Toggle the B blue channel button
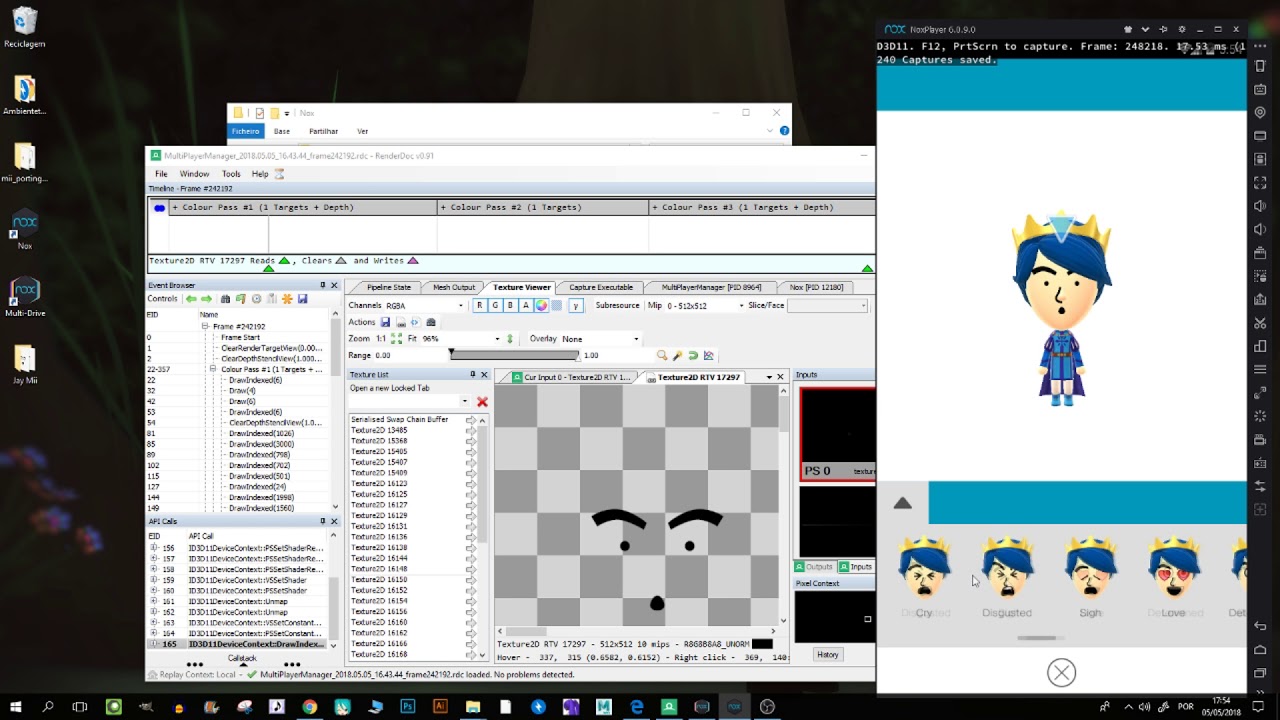The height and width of the screenshot is (720, 1280). pyautogui.click(x=510, y=305)
